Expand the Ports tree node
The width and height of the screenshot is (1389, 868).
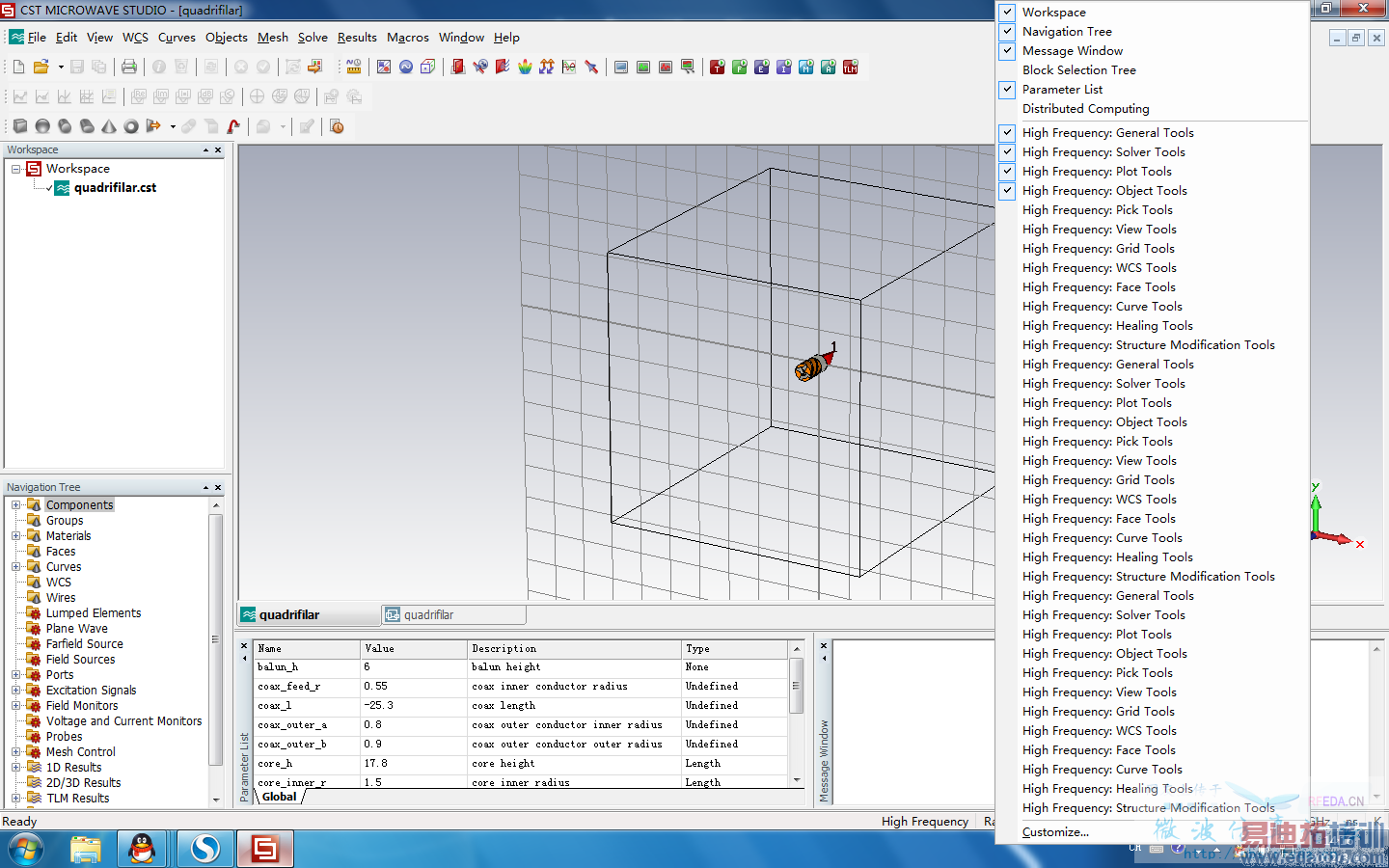[15, 675]
